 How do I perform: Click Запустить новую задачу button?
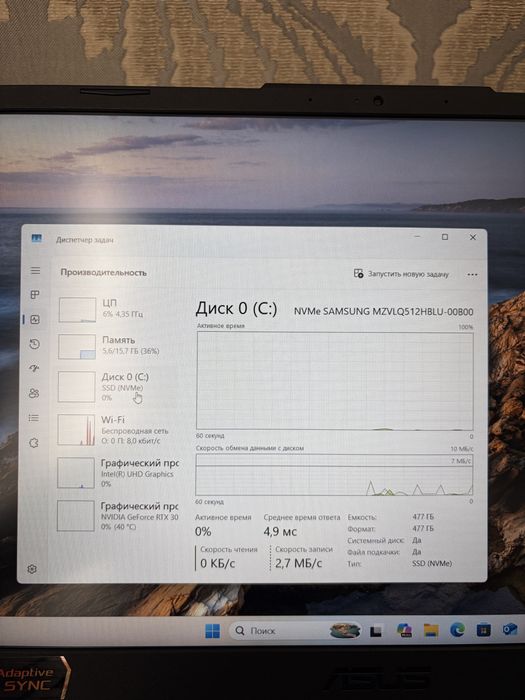tap(401, 274)
